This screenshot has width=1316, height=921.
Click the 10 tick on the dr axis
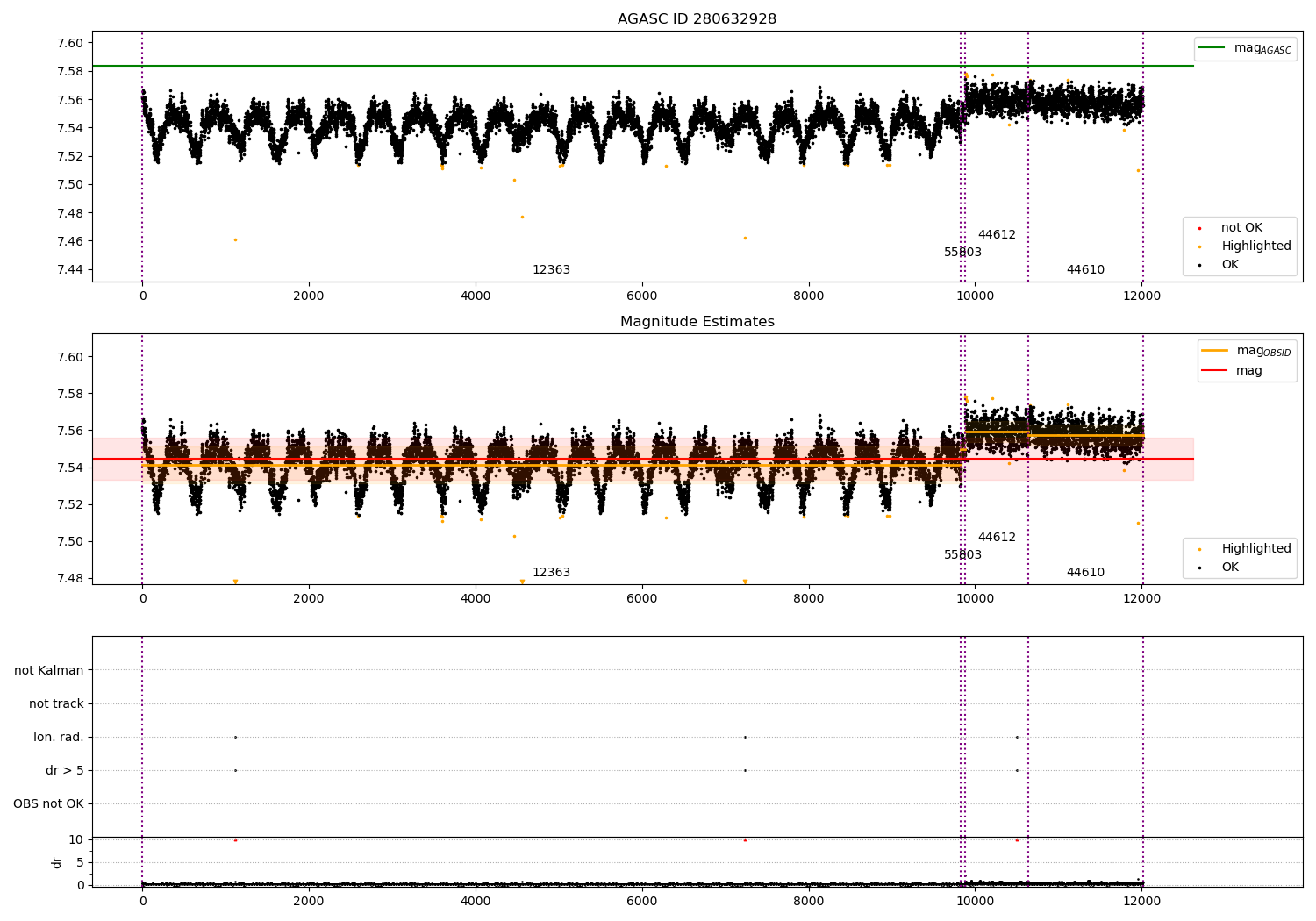(x=76, y=839)
